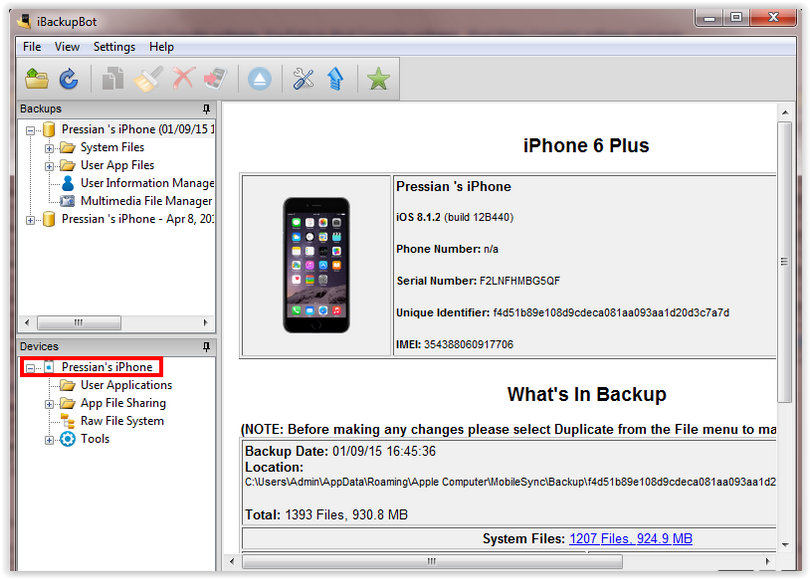This screenshot has height=579, width=810.
Task: Pin the Backups panel
Action: [206, 109]
